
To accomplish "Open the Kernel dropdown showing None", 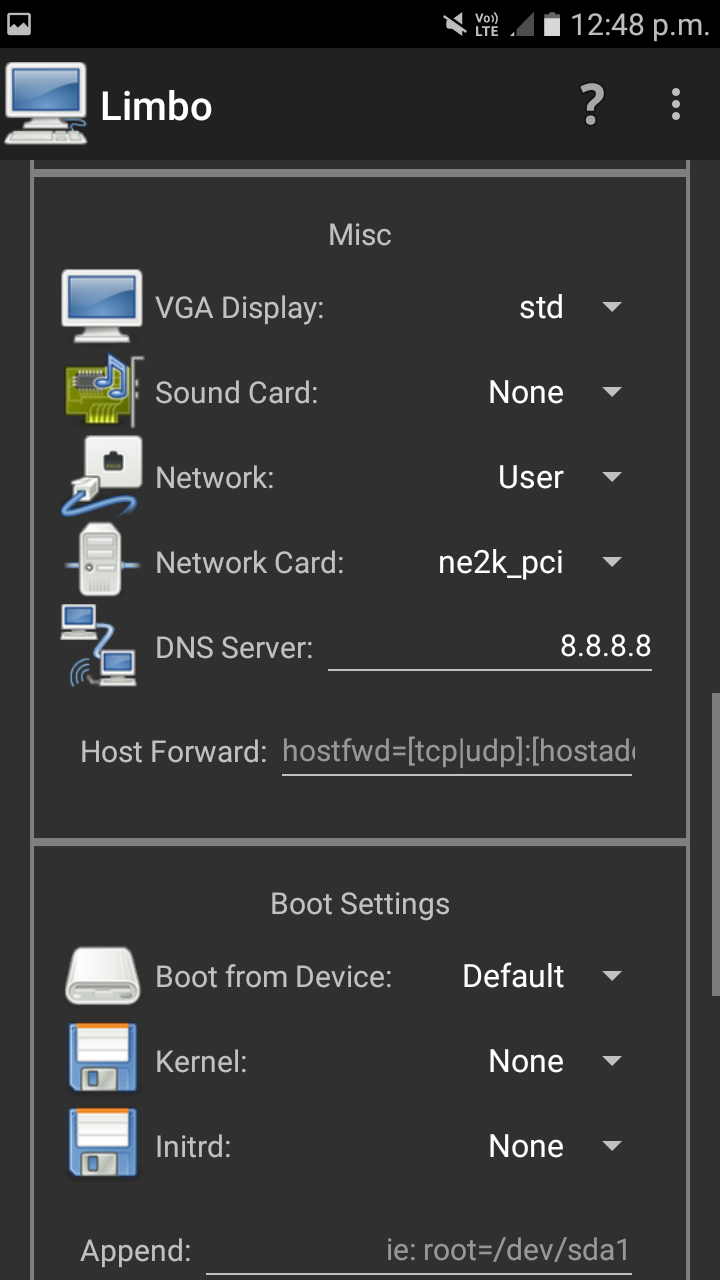I will tap(555, 1061).
